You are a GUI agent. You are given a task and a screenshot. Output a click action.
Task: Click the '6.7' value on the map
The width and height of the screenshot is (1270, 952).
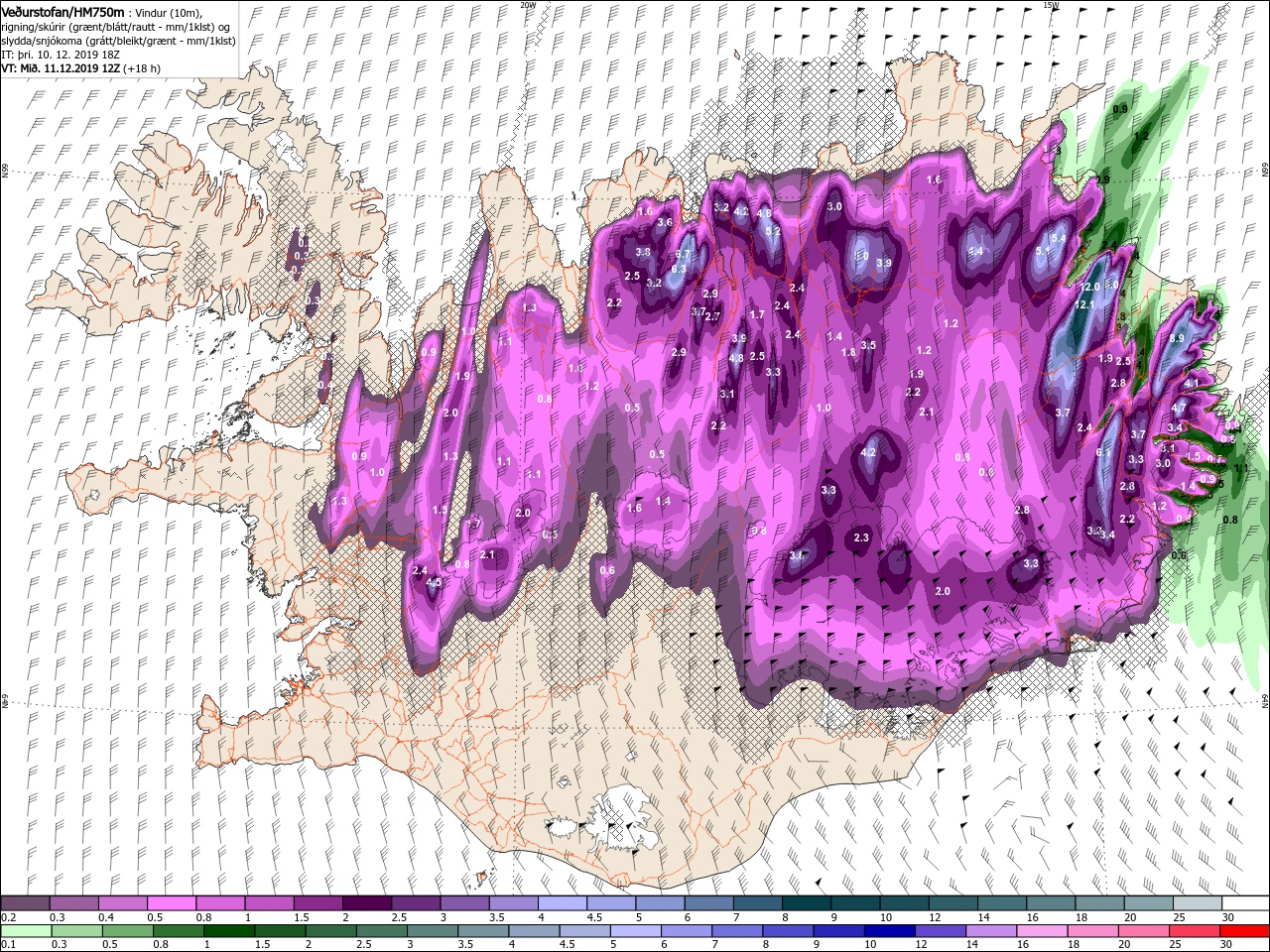coord(683,254)
